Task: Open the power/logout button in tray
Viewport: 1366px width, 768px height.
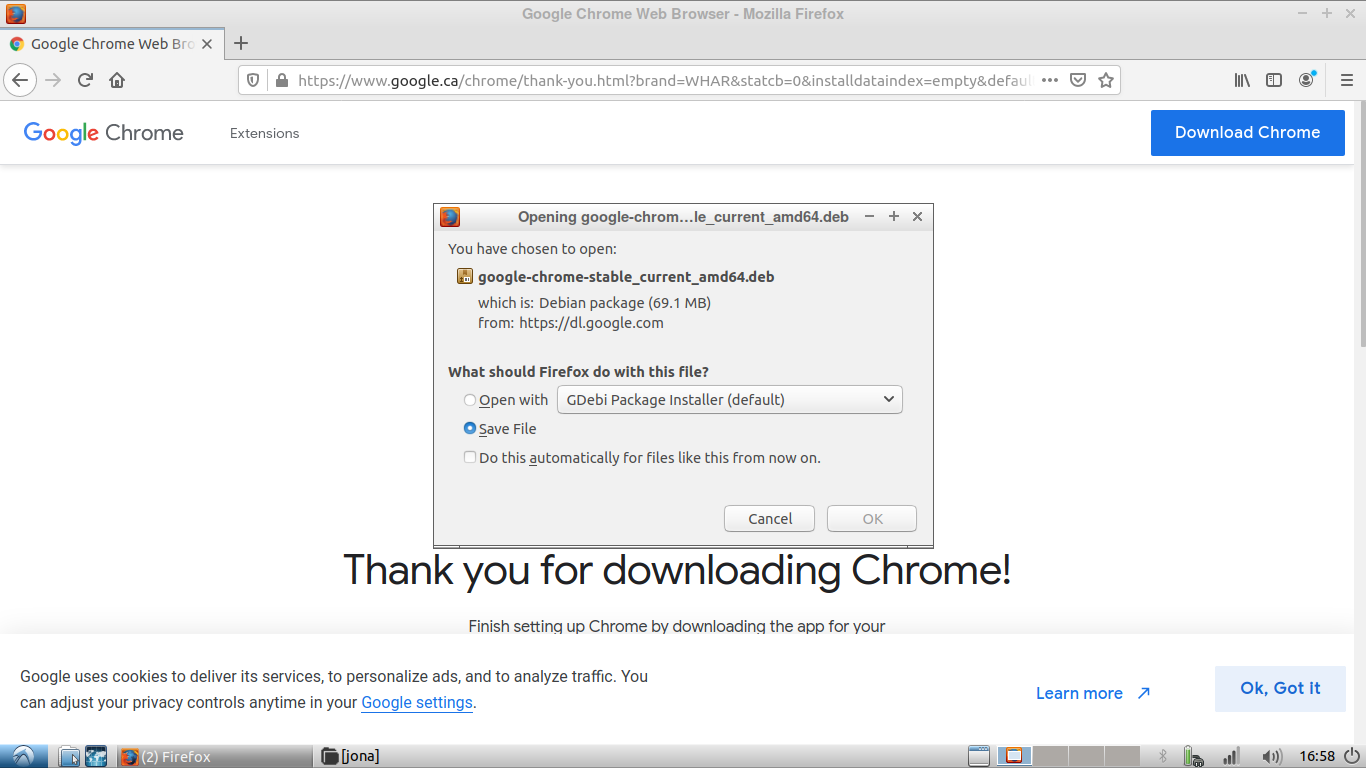Action: pos(1353,756)
